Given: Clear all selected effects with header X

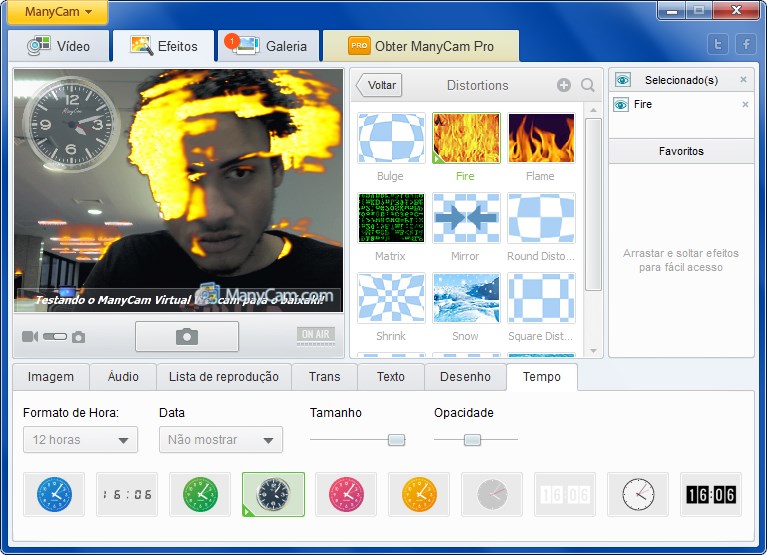Looking at the screenshot, I should pyautogui.click(x=743, y=79).
